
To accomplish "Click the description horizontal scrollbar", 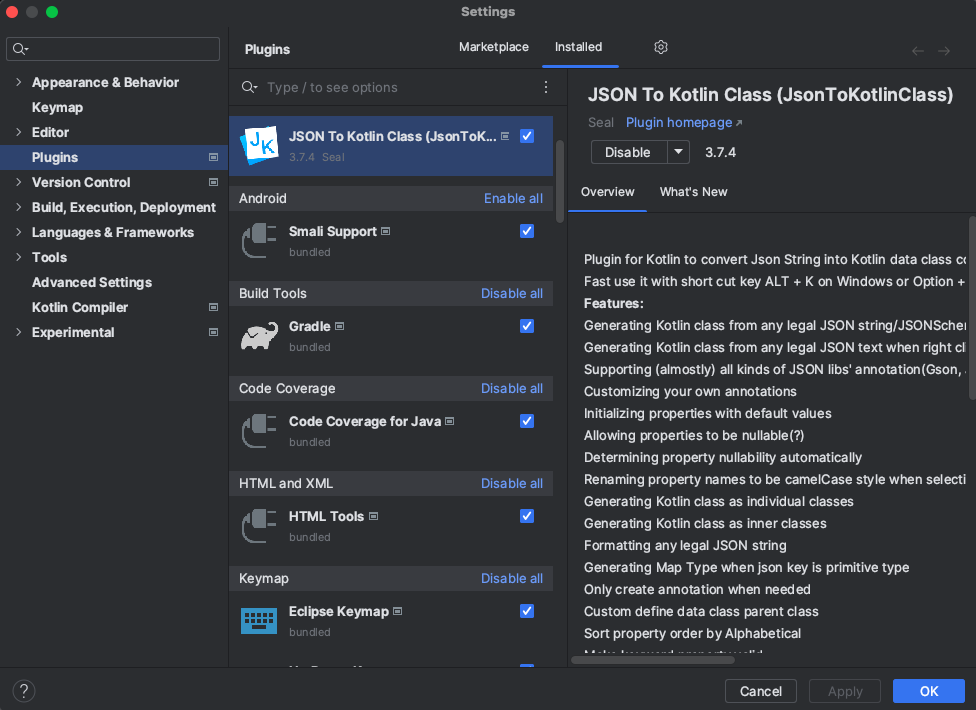I will click(653, 660).
